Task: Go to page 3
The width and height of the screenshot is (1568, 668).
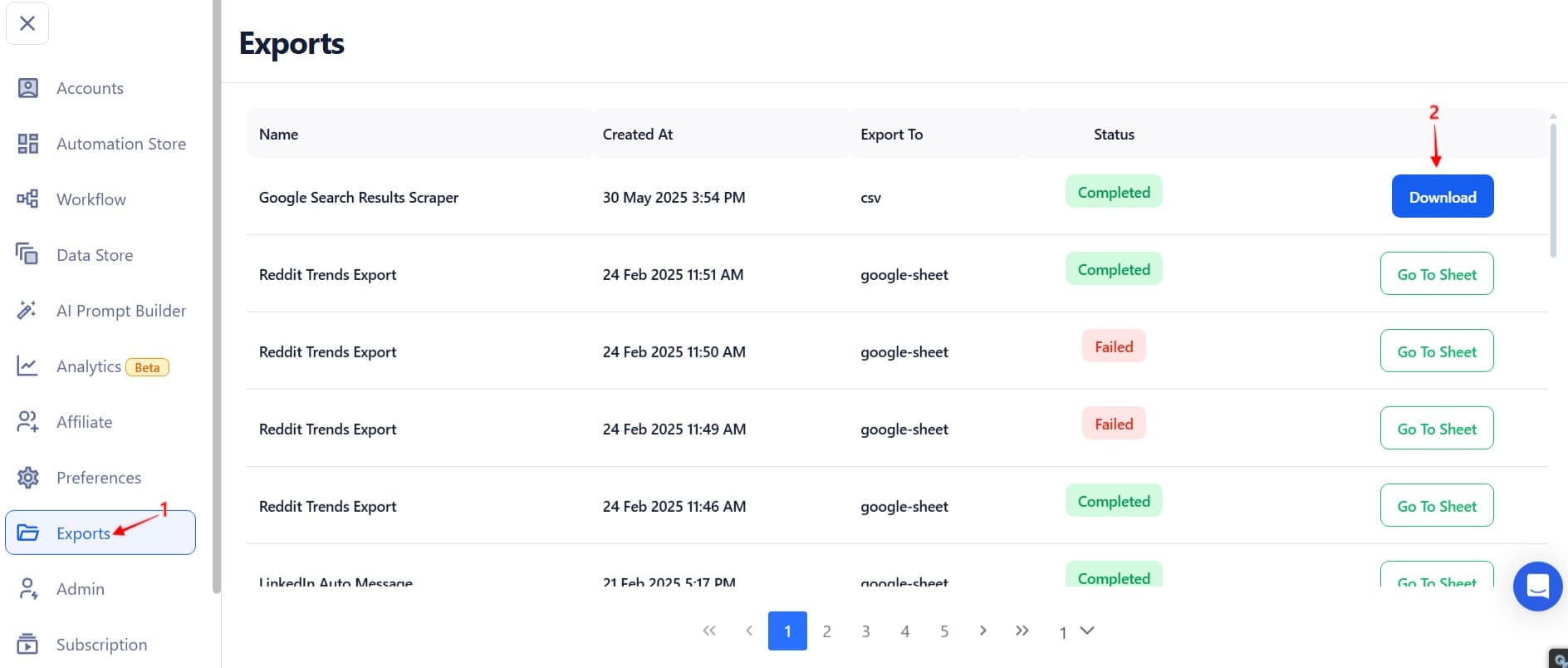Action: pos(865,631)
